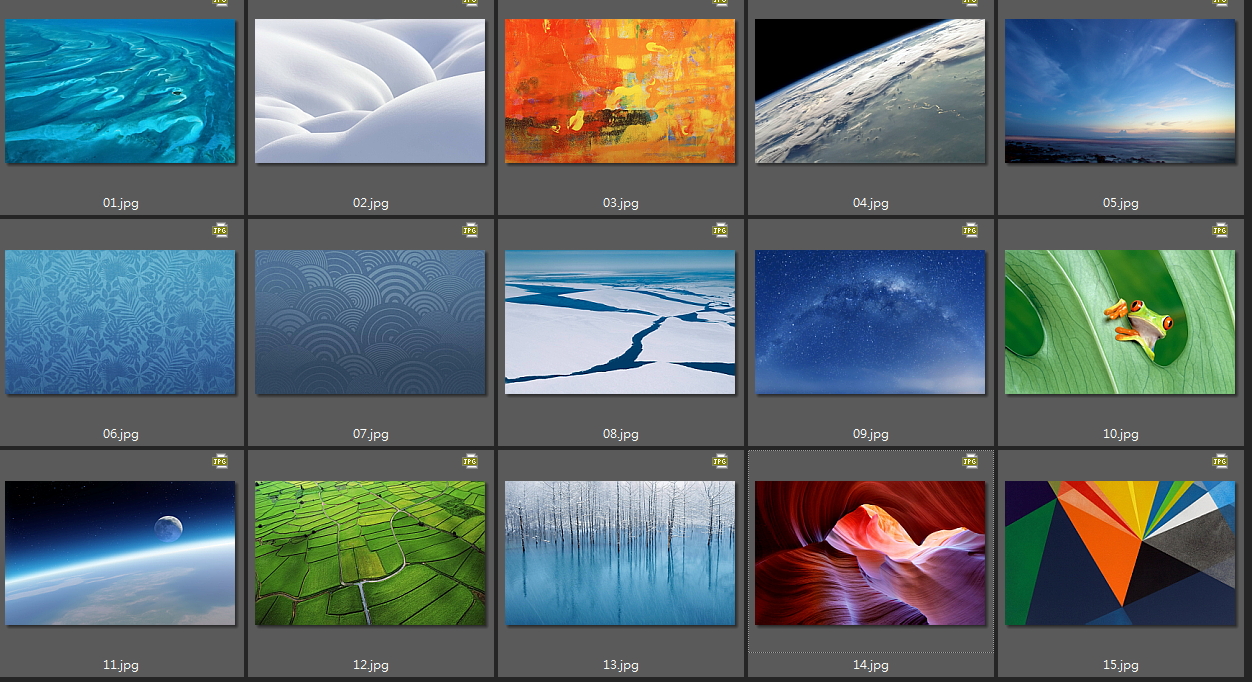1252x682 pixels.
Task: Select the turquoise ocean swirl image 01.jpg
Action: coord(120,91)
